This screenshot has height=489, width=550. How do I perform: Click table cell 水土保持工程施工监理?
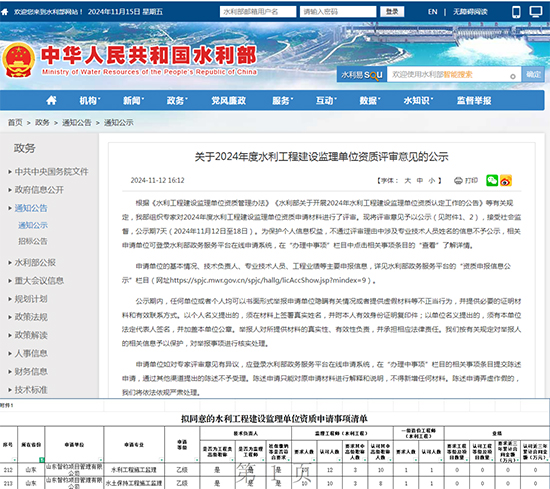[134, 483]
